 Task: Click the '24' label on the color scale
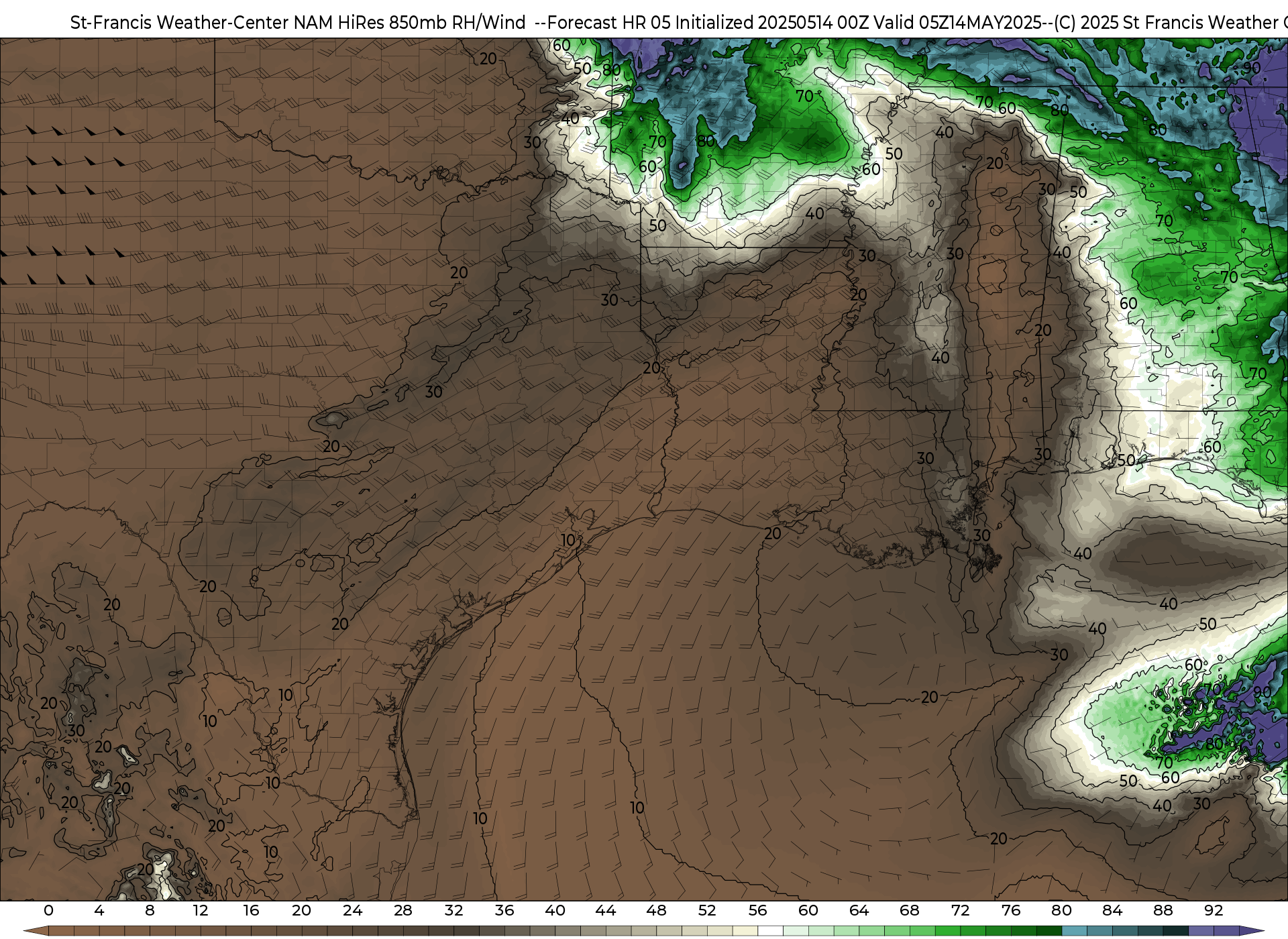click(352, 910)
